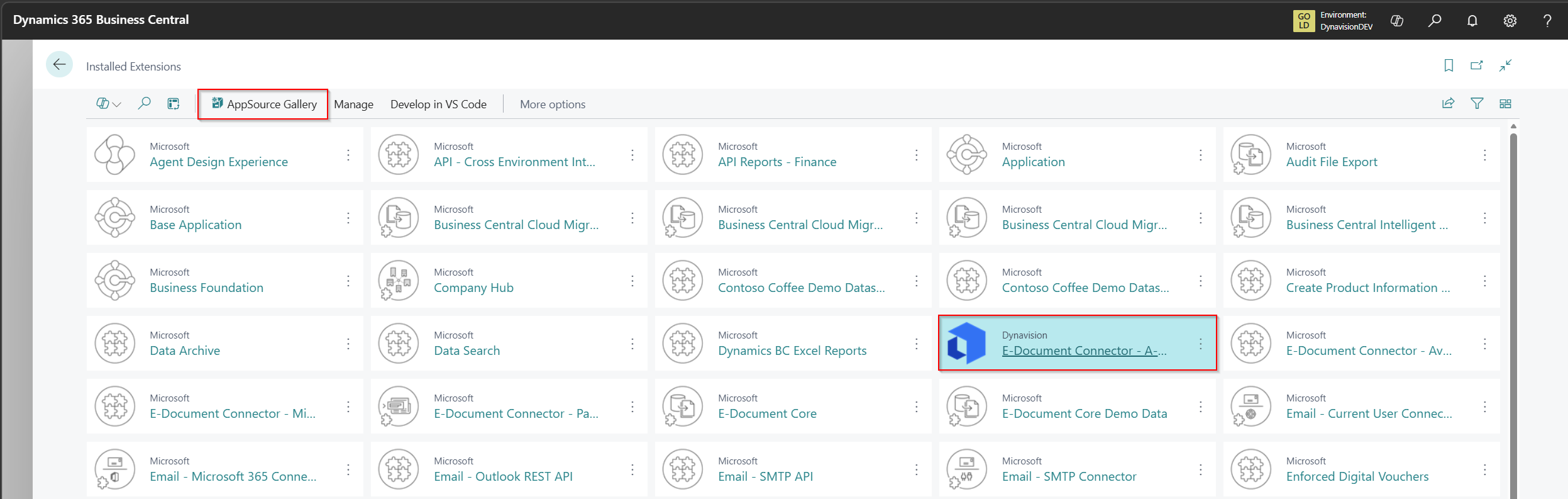
Task: Click the Email - SMTP Connector tile icon
Action: pos(966,469)
